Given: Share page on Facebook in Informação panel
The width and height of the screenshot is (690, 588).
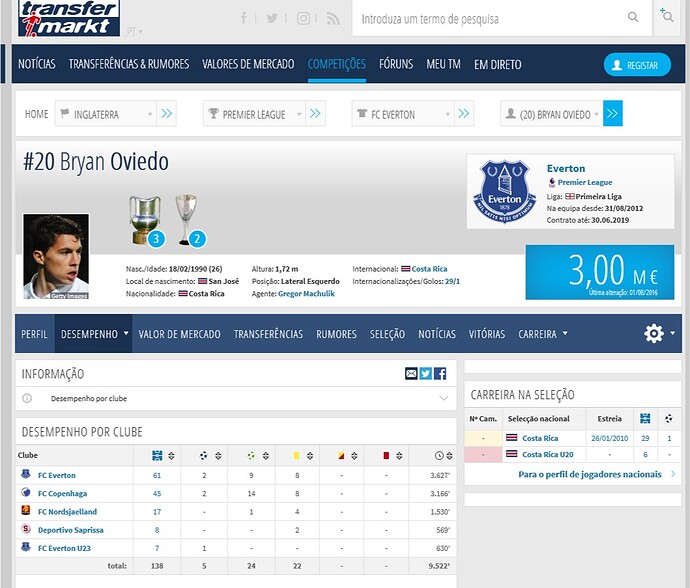Looking at the screenshot, I should coord(440,374).
